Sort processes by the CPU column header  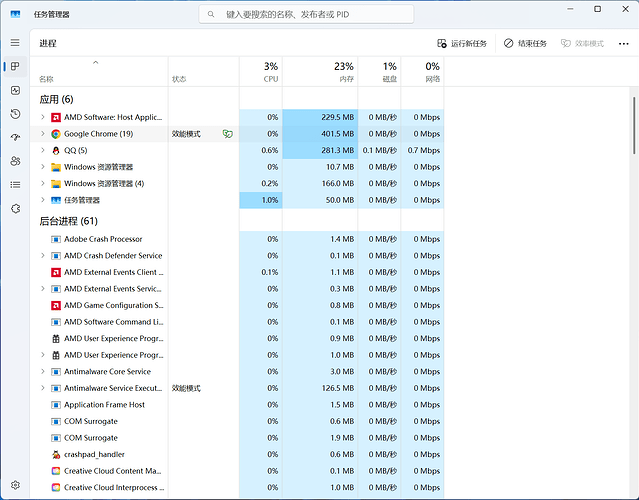(270, 72)
